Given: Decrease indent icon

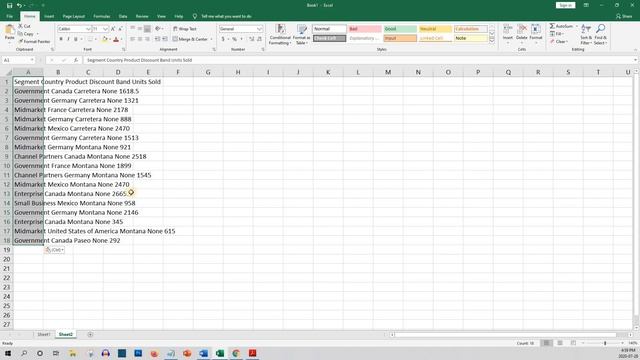Looking at the screenshot, I should point(158,39).
